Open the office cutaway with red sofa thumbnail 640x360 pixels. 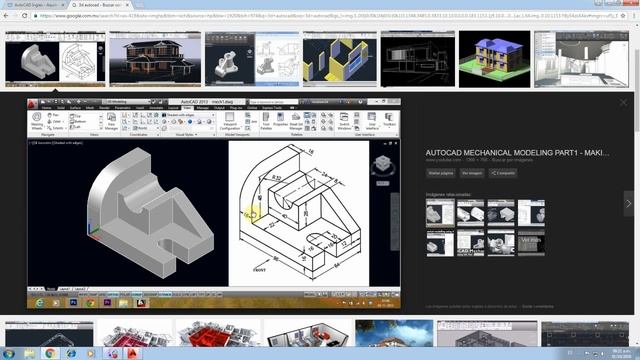coord(307,333)
